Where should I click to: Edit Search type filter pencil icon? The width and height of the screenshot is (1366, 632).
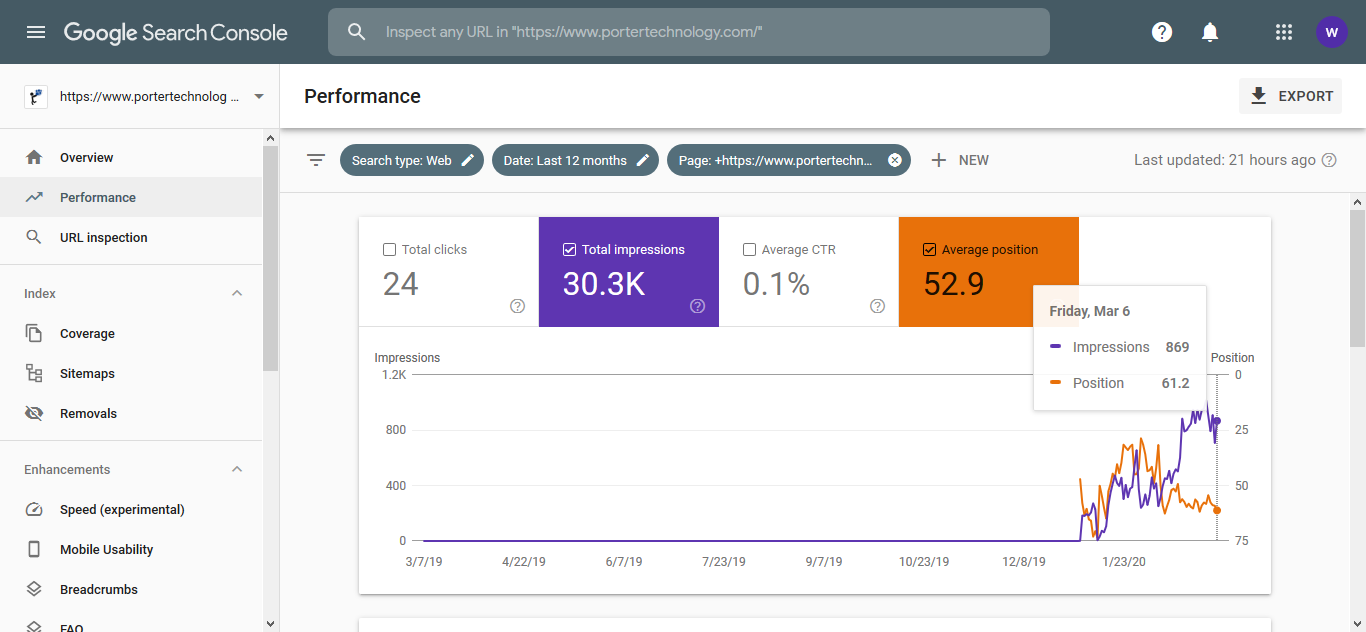coord(468,160)
